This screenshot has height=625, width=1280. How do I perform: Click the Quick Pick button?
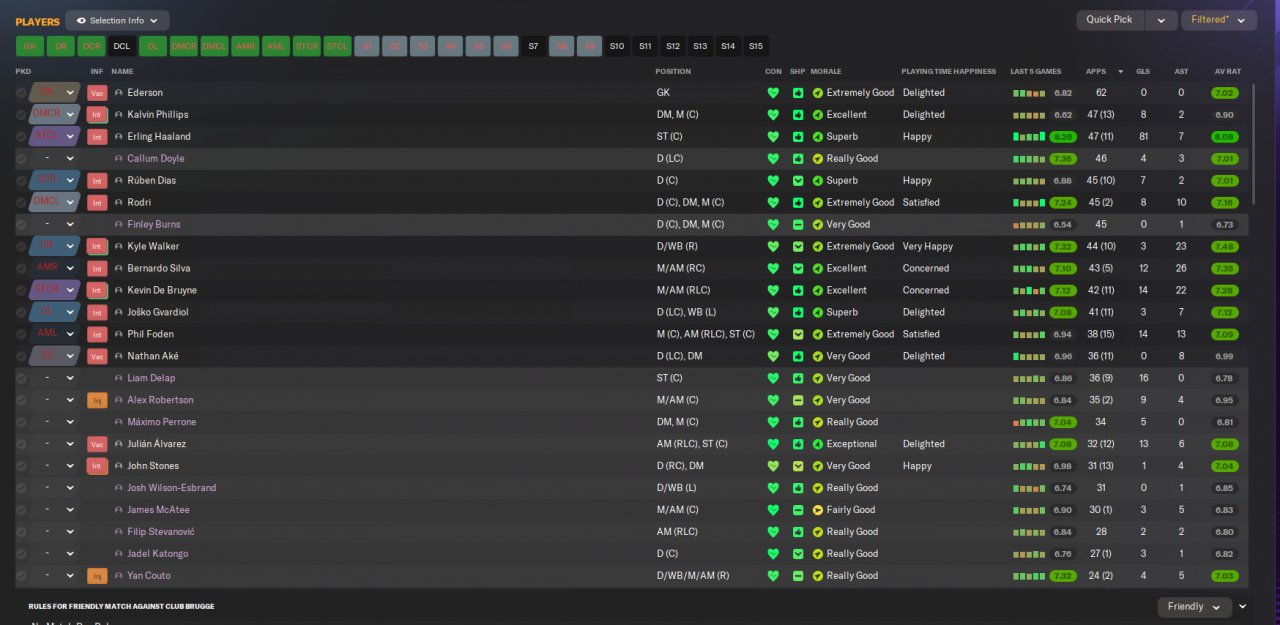coord(1110,20)
